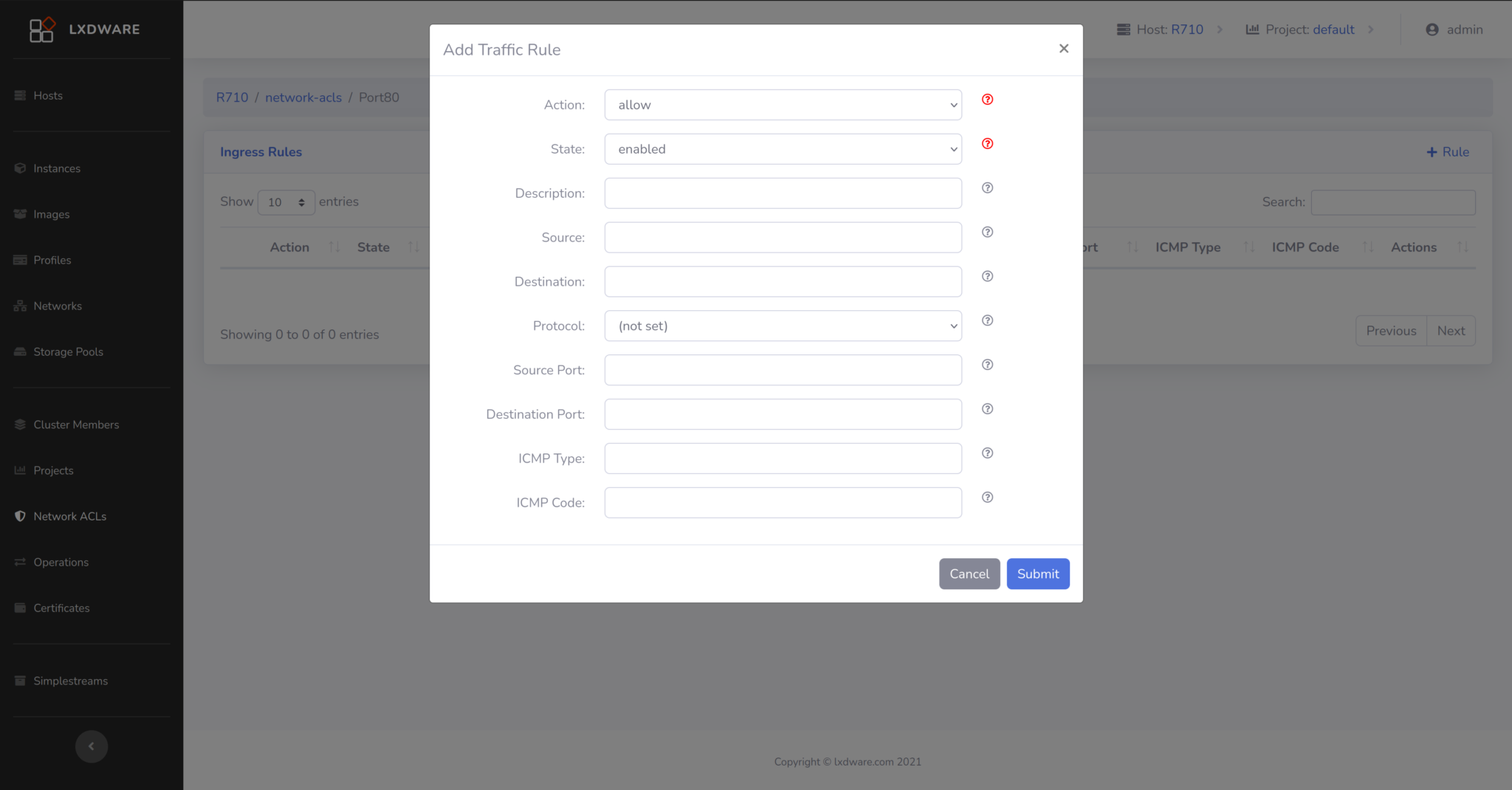Screen dimensions: 1512x790
Task: Click inside the Destination Port field
Action: [x=782, y=414]
